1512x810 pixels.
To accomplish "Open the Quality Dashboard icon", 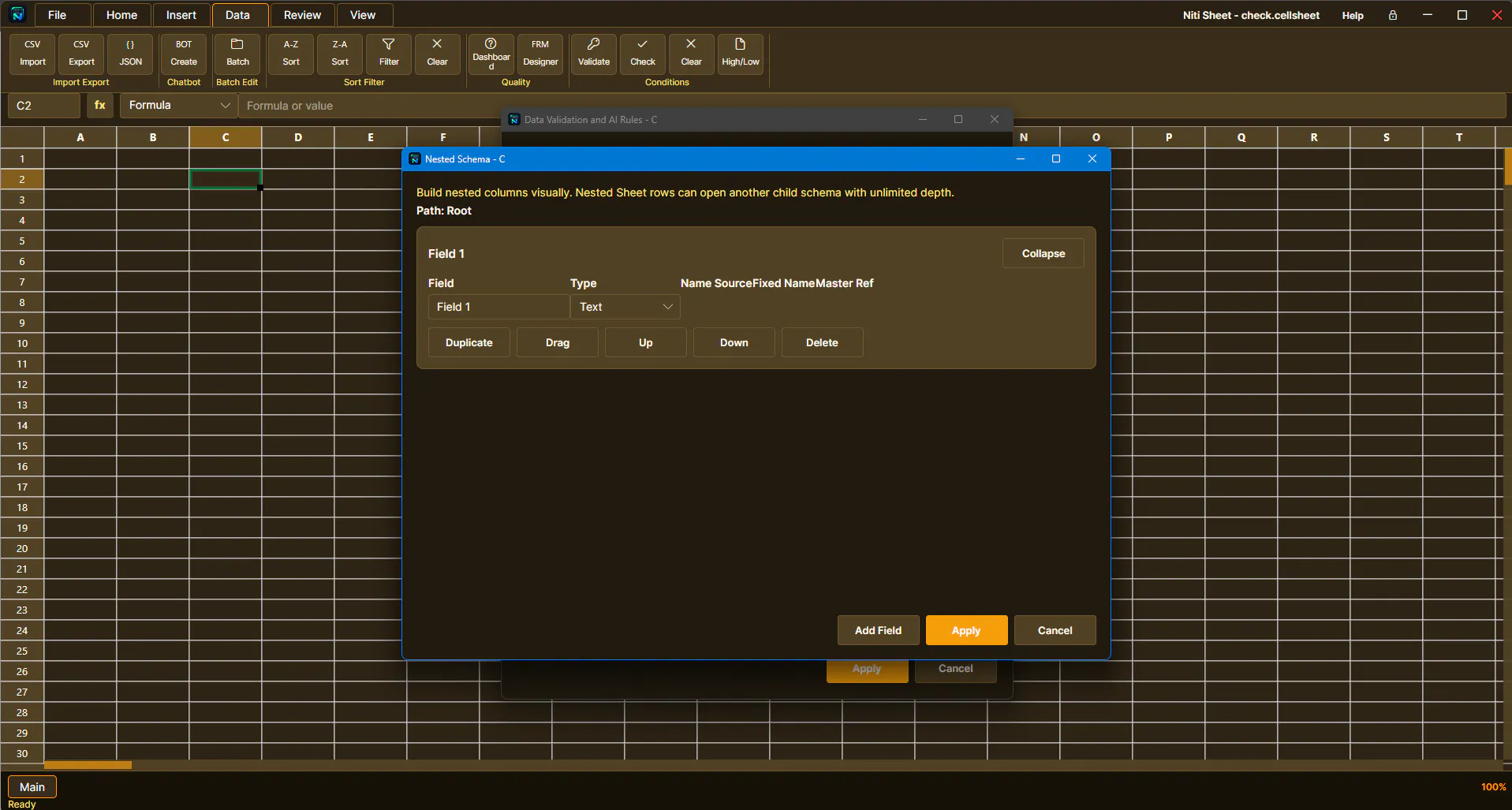I will [491, 54].
